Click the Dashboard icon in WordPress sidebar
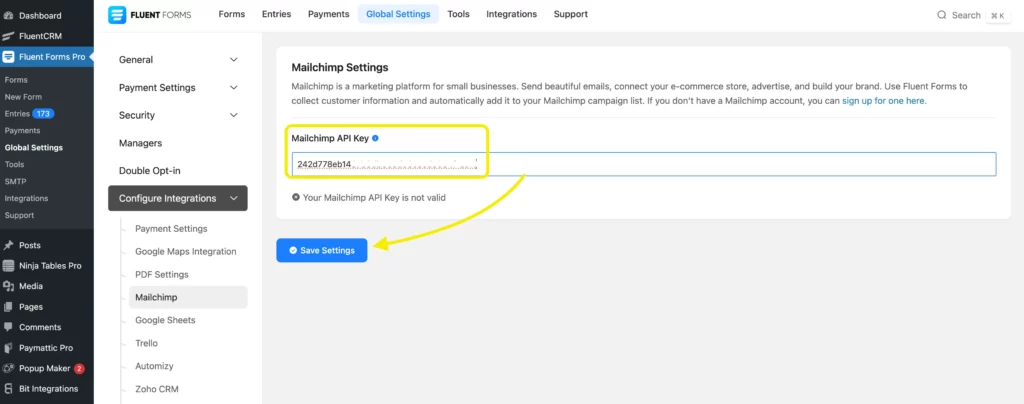The image size is (1024, 404). tap(8, 15)
